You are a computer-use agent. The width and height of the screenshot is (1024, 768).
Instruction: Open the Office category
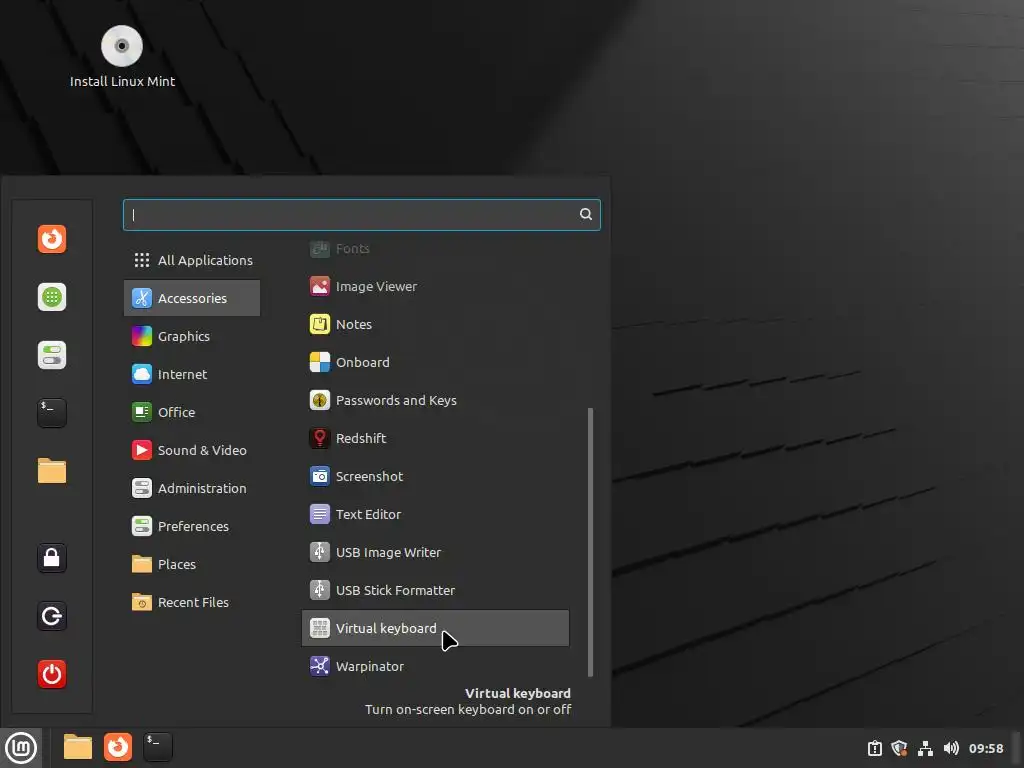(x=192, y=412)
